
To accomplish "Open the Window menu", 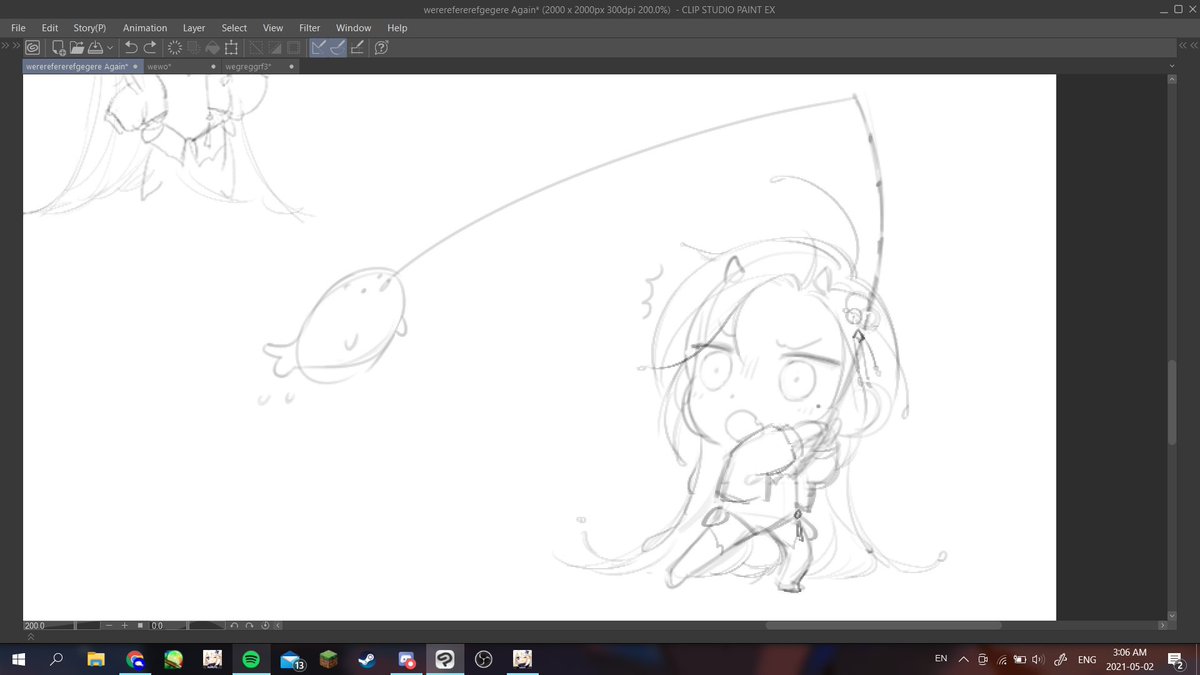I will pyautogui.click(x=353, y=28).
